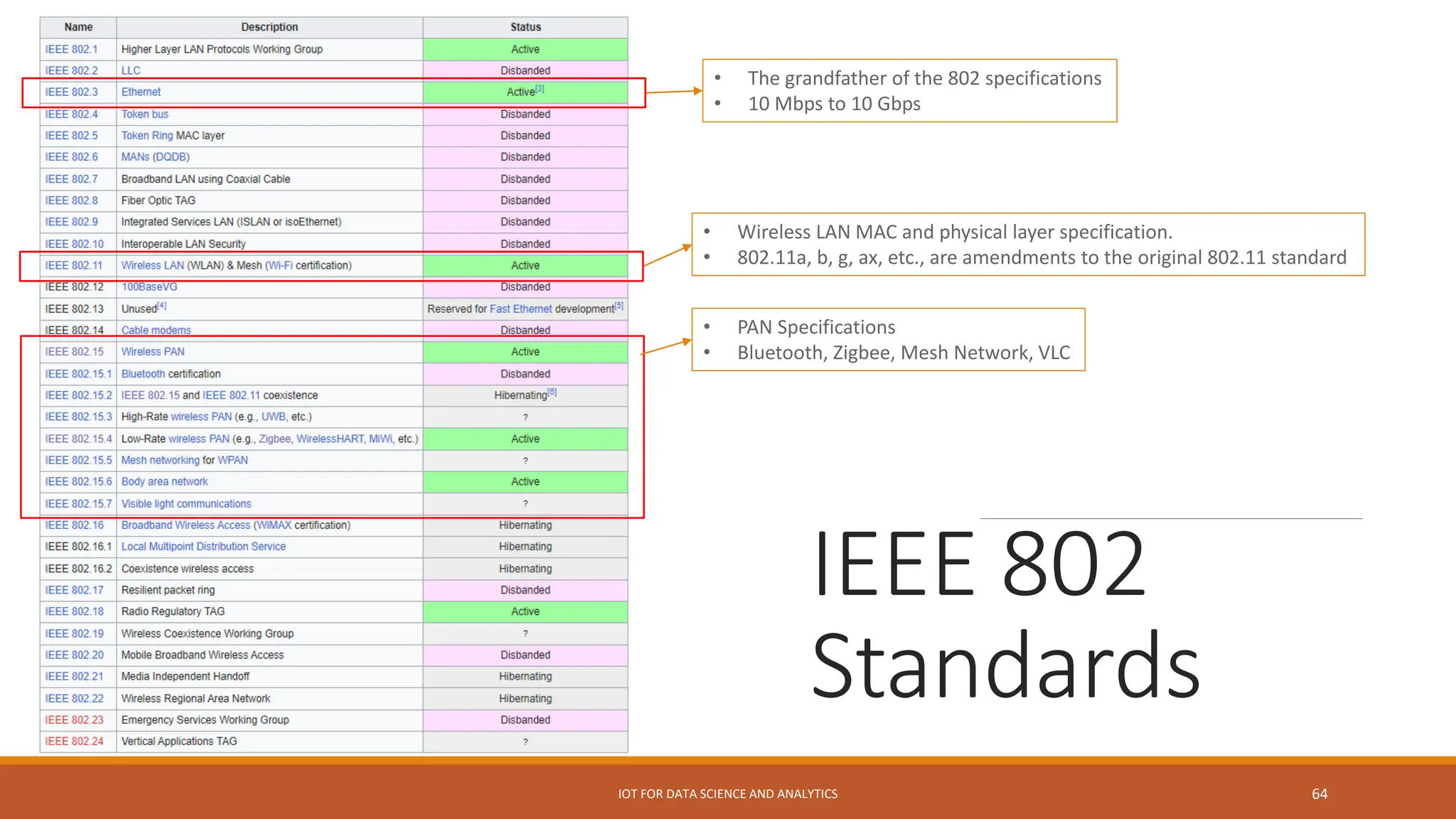Click 'IOT FOR DATA SCIENCE AND ANALYTICS' footer
Viewport: 1456px width, 819px height.
point(728,793)
